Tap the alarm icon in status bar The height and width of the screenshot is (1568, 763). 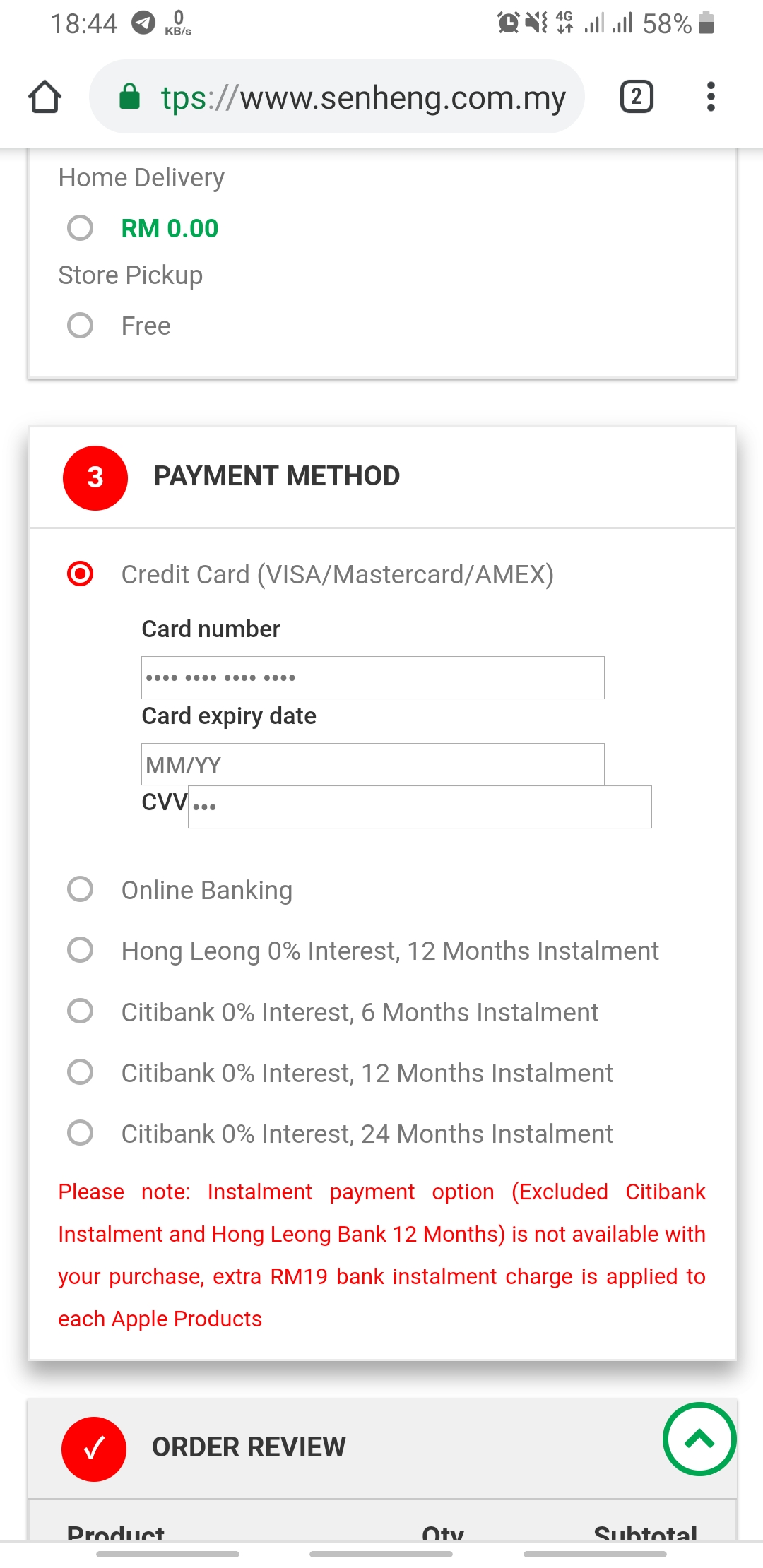tap(508, 23)
